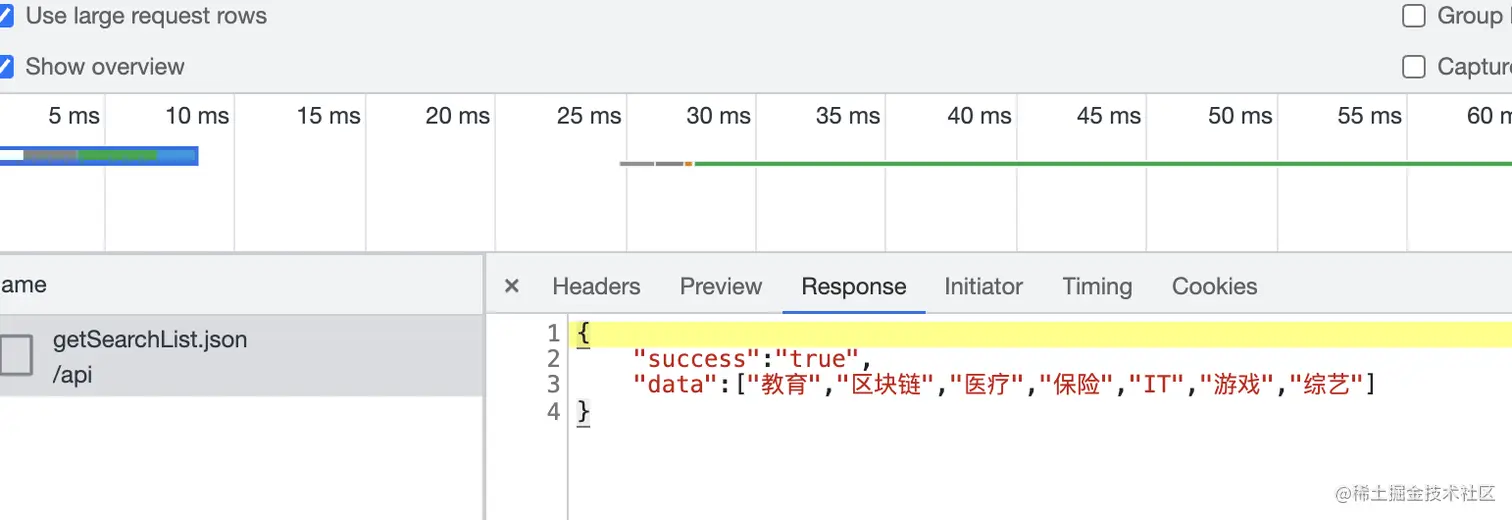Select the Response tab

(x=854, y=286)
